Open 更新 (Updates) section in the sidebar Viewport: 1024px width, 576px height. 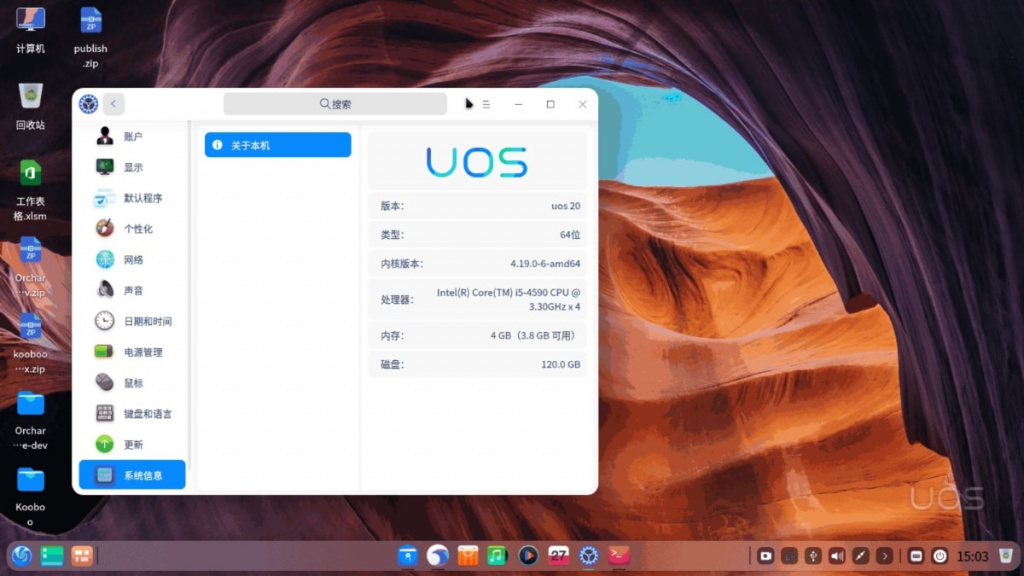[x=131, y=444]
